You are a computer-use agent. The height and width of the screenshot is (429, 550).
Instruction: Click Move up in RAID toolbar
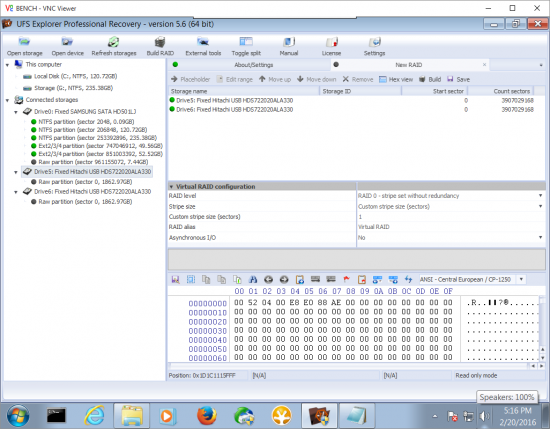tap(275, 79)
